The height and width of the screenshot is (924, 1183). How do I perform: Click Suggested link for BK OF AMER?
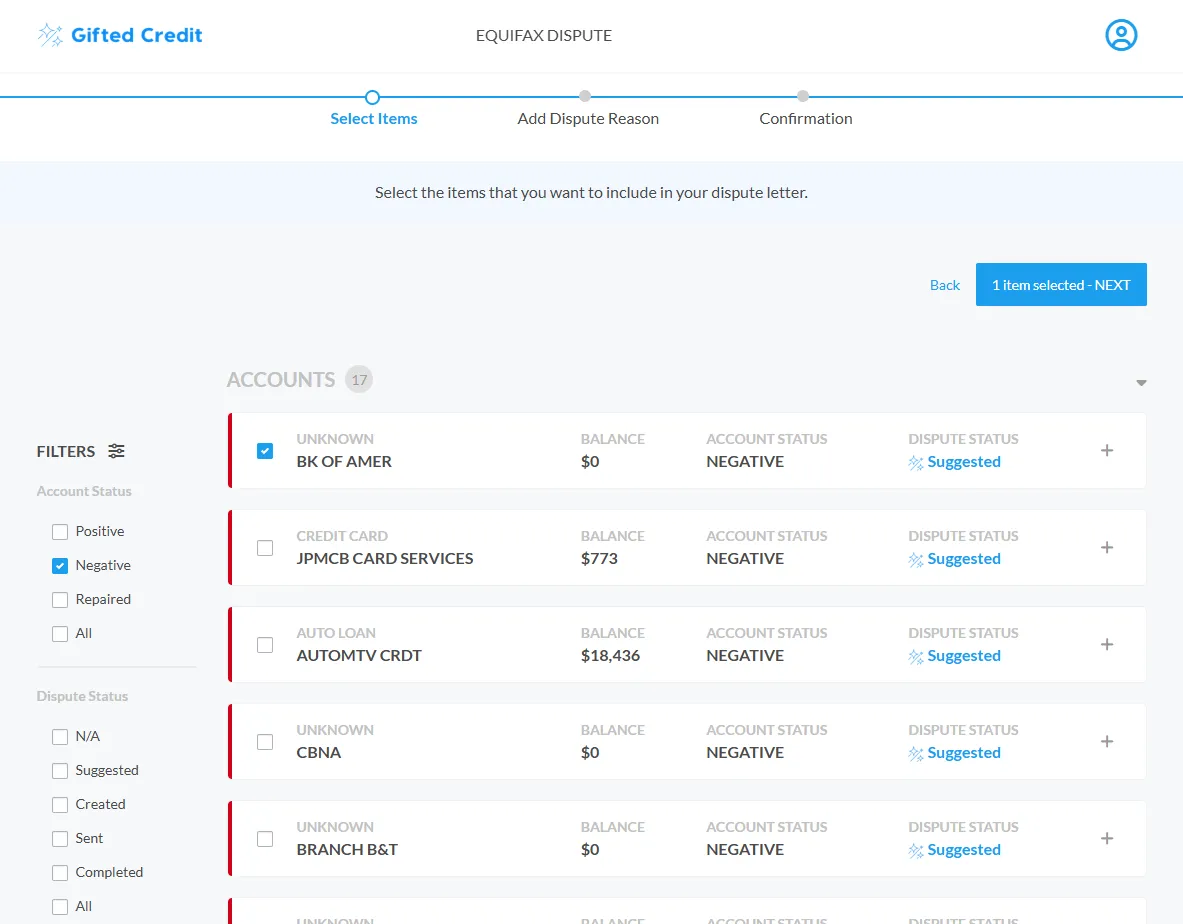(963, 462)
